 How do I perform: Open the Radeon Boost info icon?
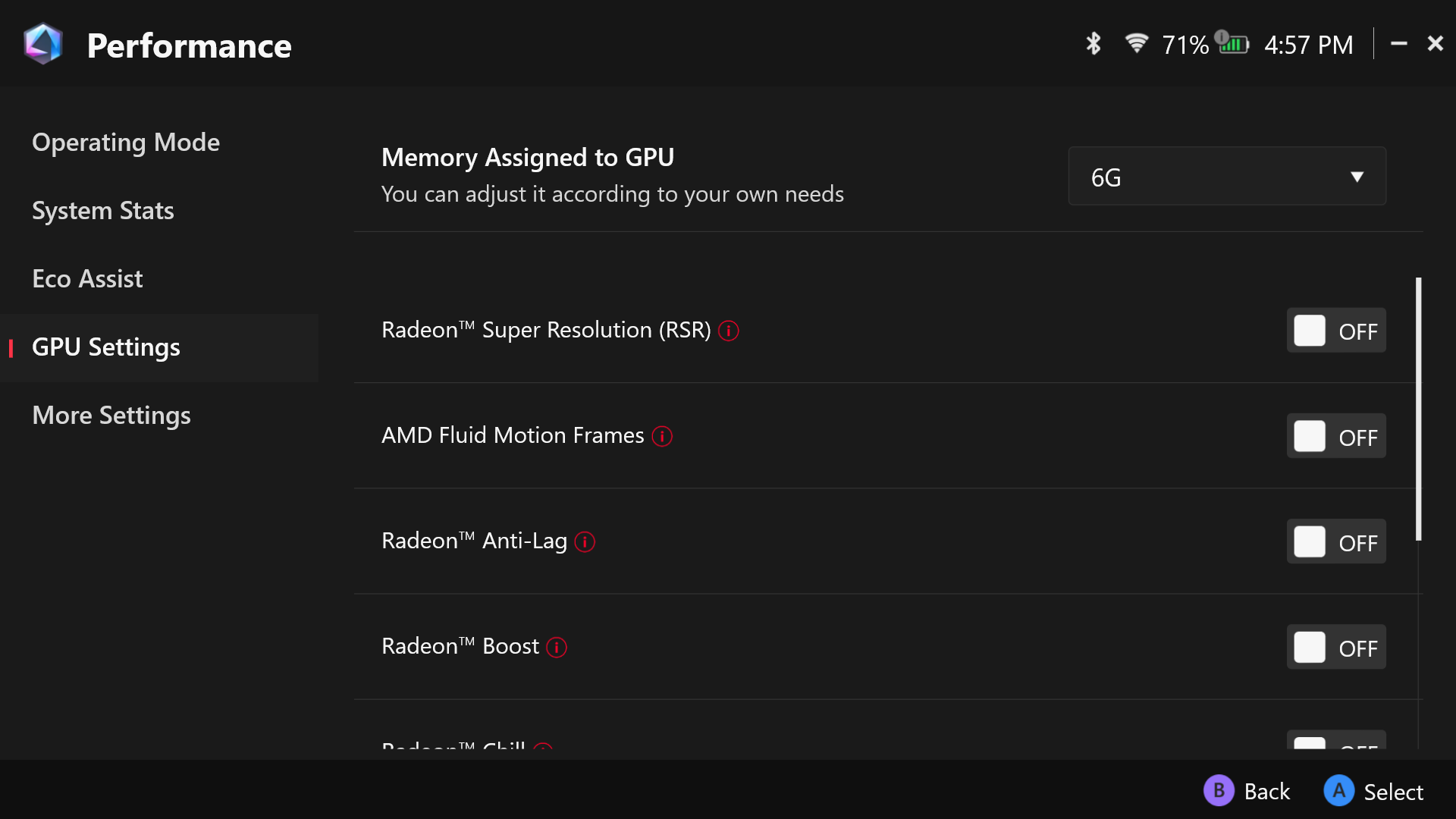(557, 647)
